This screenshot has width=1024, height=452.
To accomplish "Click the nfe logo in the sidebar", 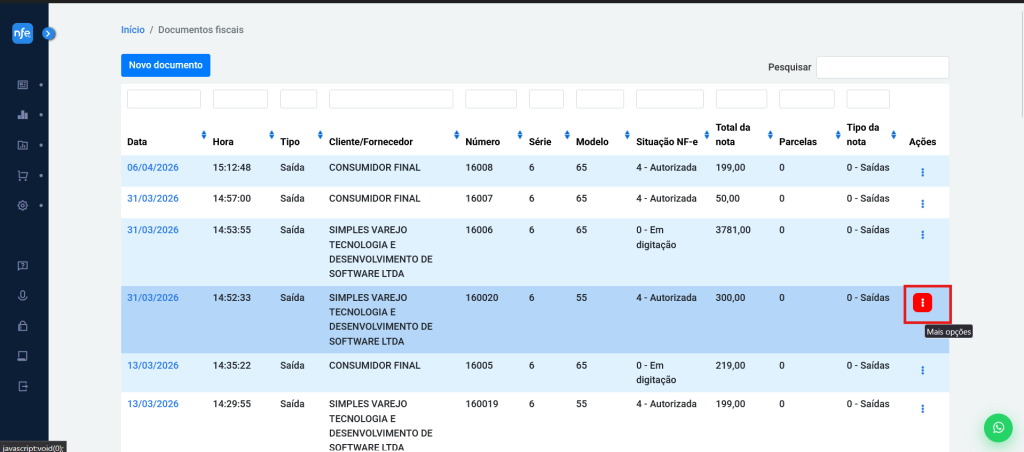I will pos(23,33).
